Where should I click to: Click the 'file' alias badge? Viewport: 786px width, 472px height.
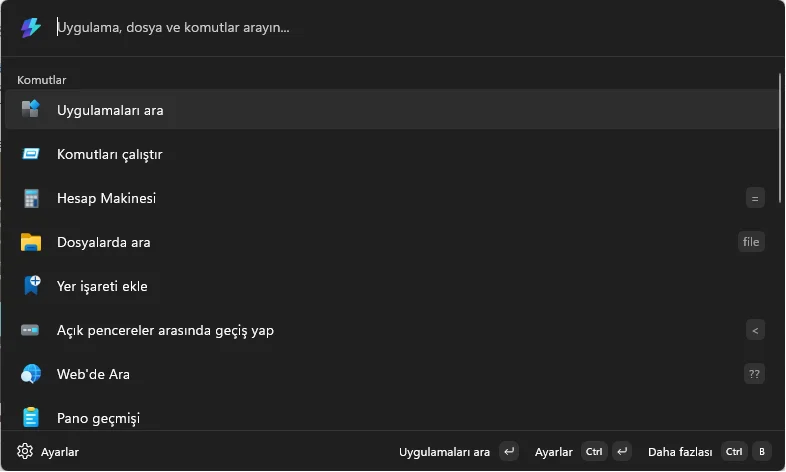(751, 242)
